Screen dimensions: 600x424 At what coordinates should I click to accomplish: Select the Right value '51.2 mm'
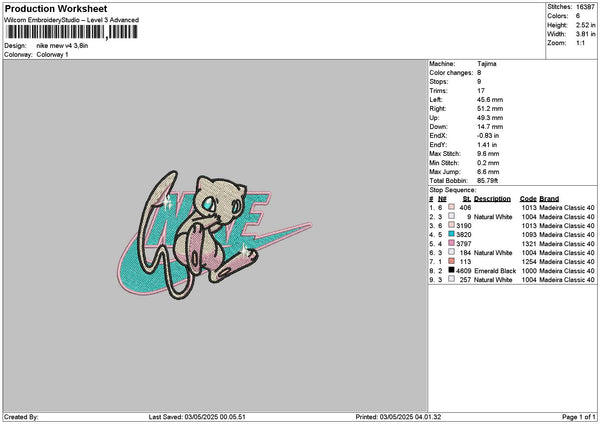coord(490,109)
